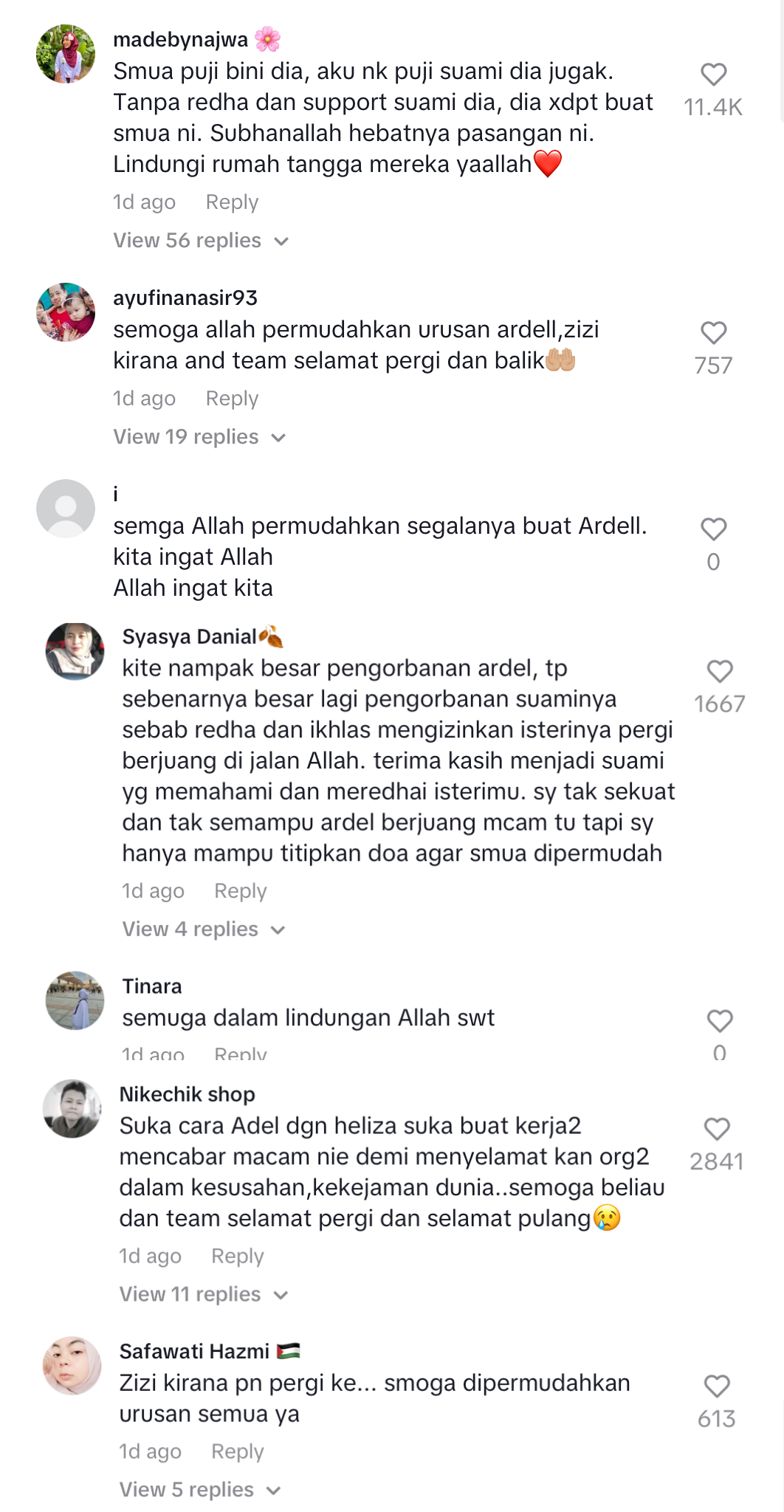Expand View 56 replies under madebynajwa
Image resolution: width=784 pixels, height=1512 pixels.
click(x=201, y=241)
